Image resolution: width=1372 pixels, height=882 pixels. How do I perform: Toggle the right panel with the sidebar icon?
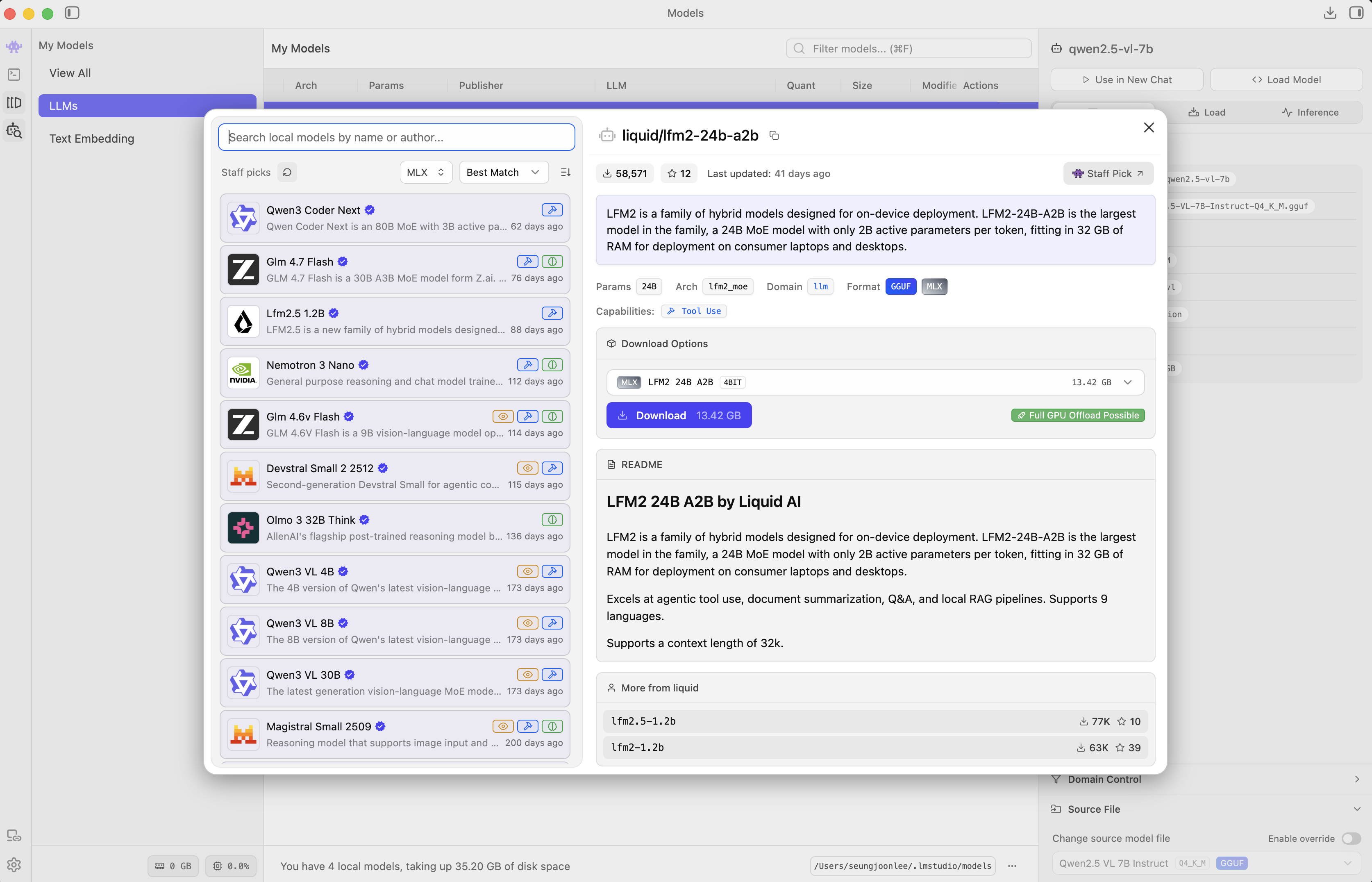(1356, 13)
